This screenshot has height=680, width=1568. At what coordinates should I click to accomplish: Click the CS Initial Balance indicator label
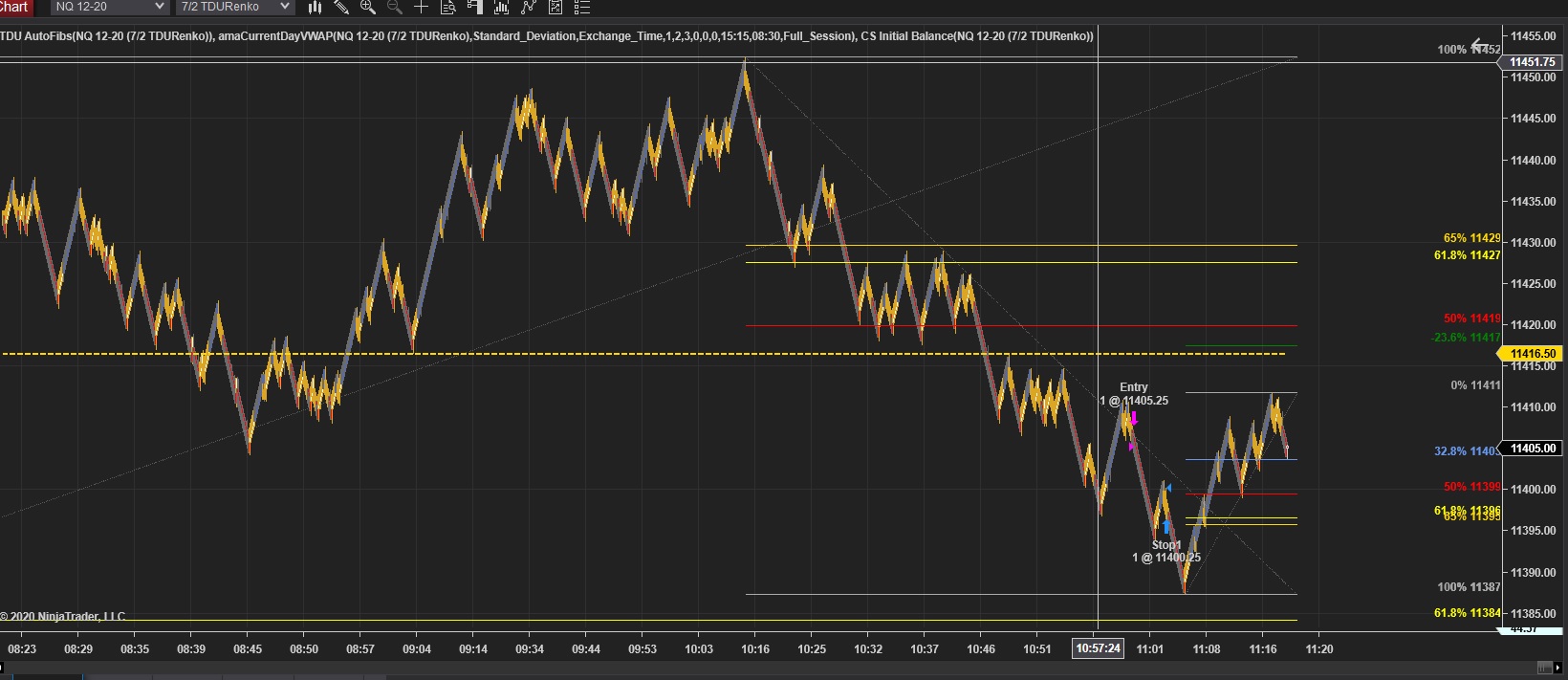point(977,36)
